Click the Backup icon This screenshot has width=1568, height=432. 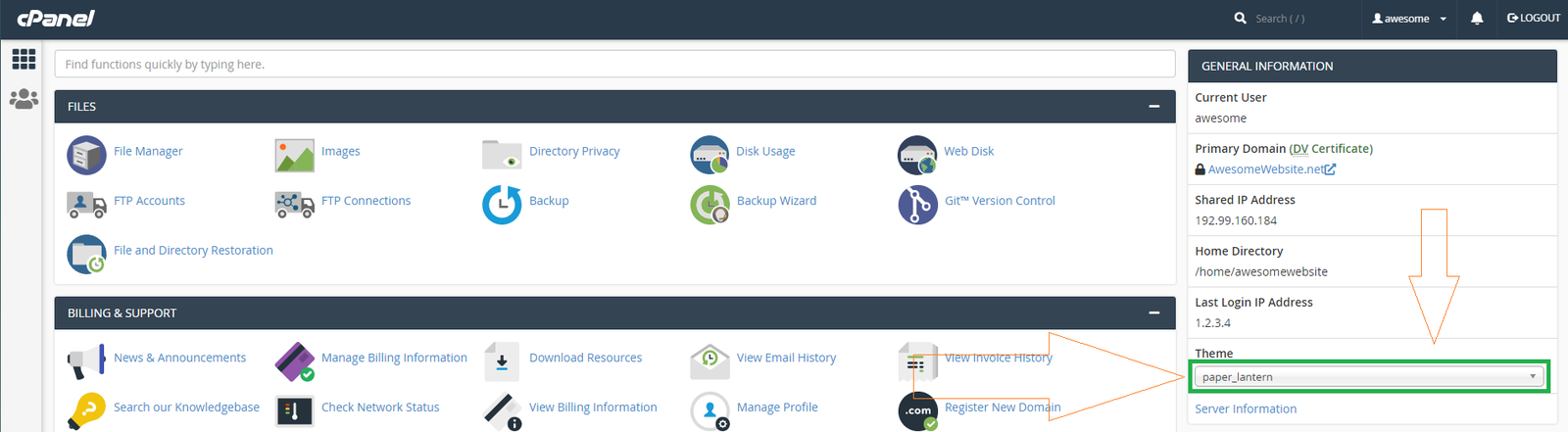point(502,204)
